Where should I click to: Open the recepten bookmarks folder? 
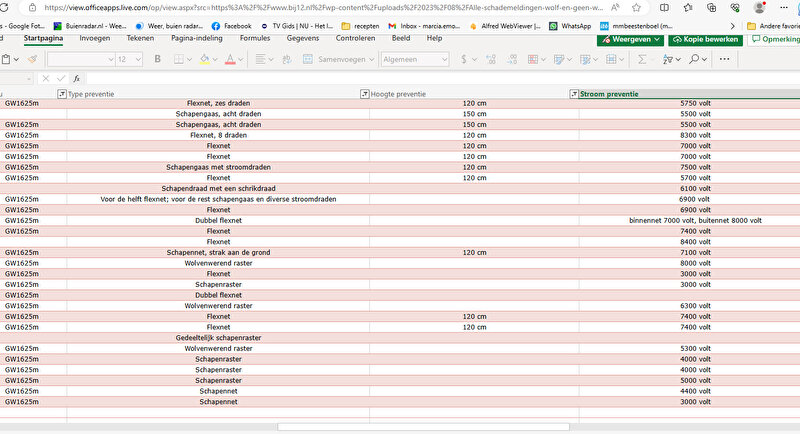360,26
